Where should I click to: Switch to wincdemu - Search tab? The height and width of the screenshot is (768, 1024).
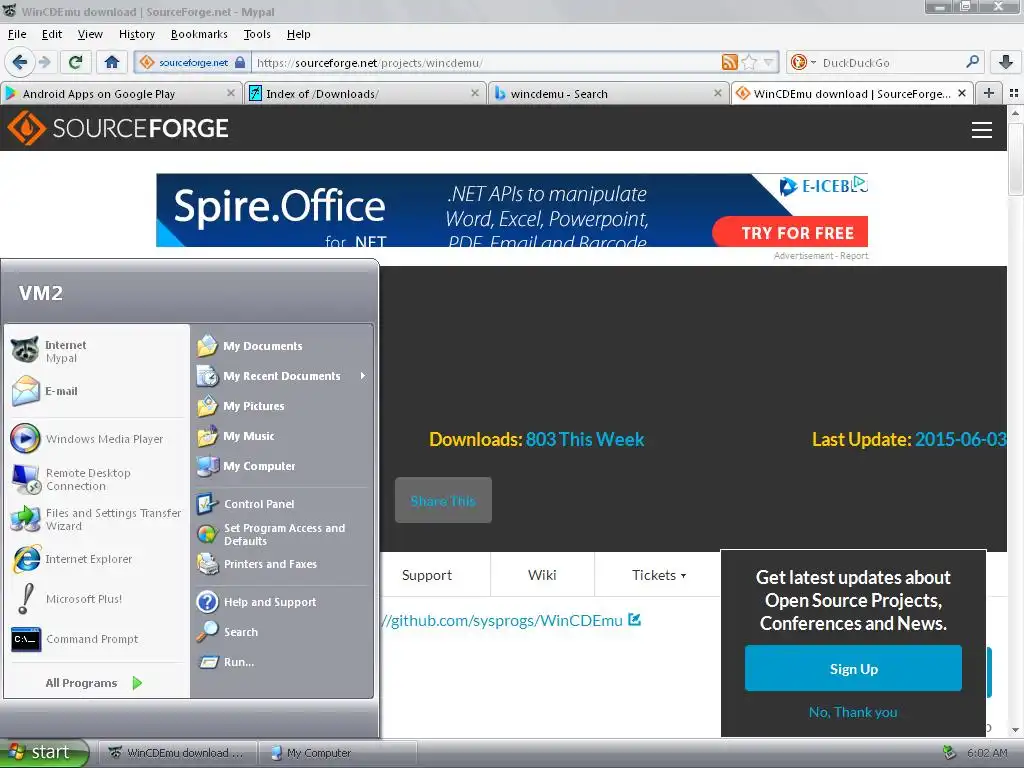click(609, 93)
